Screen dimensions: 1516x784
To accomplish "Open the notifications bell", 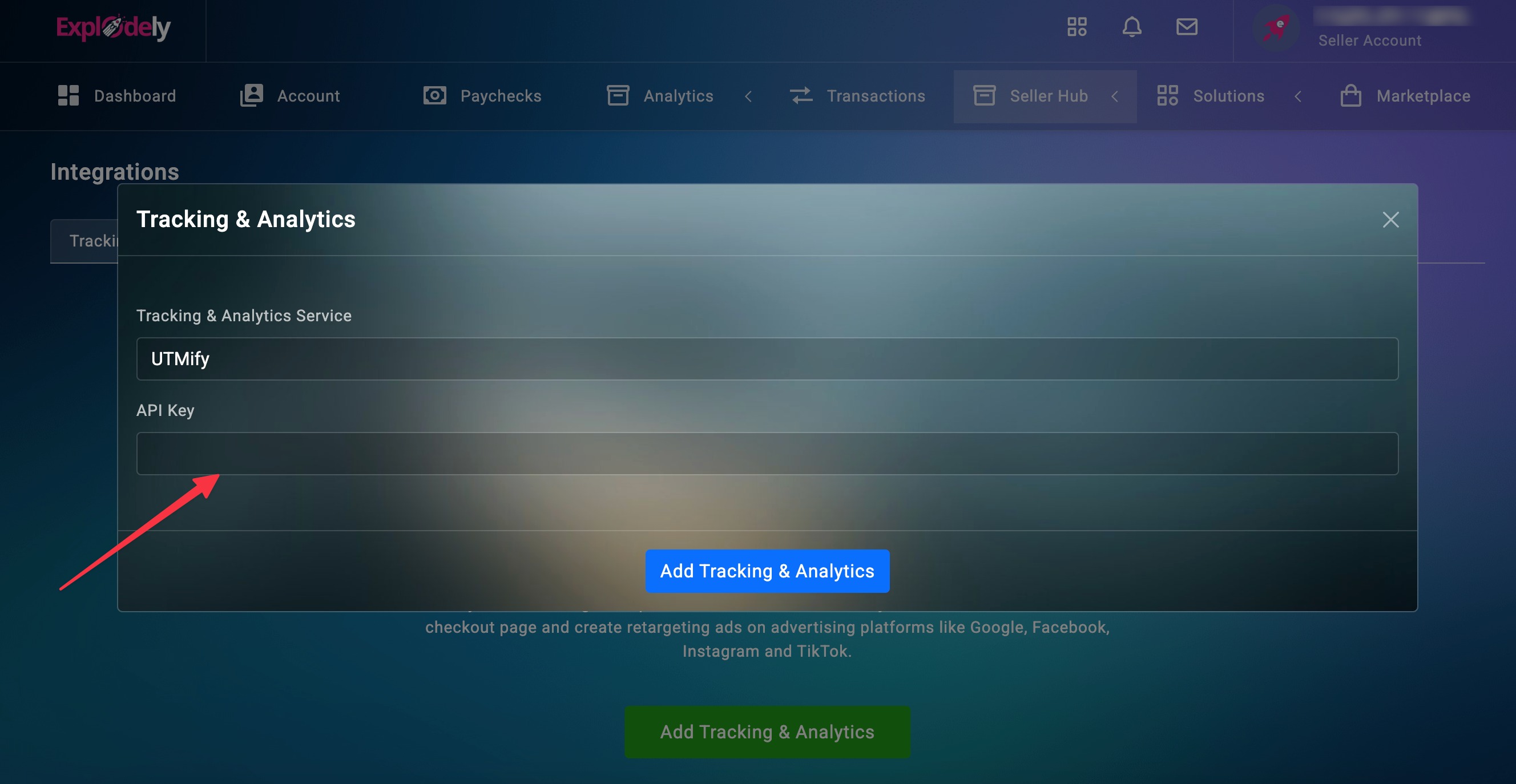I will coord(1132,27).
